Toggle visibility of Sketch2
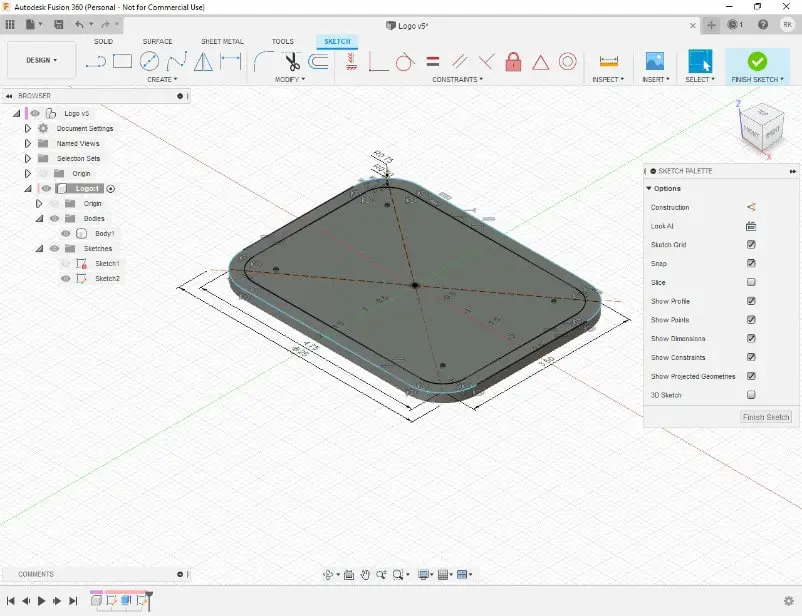 point(65,278)
